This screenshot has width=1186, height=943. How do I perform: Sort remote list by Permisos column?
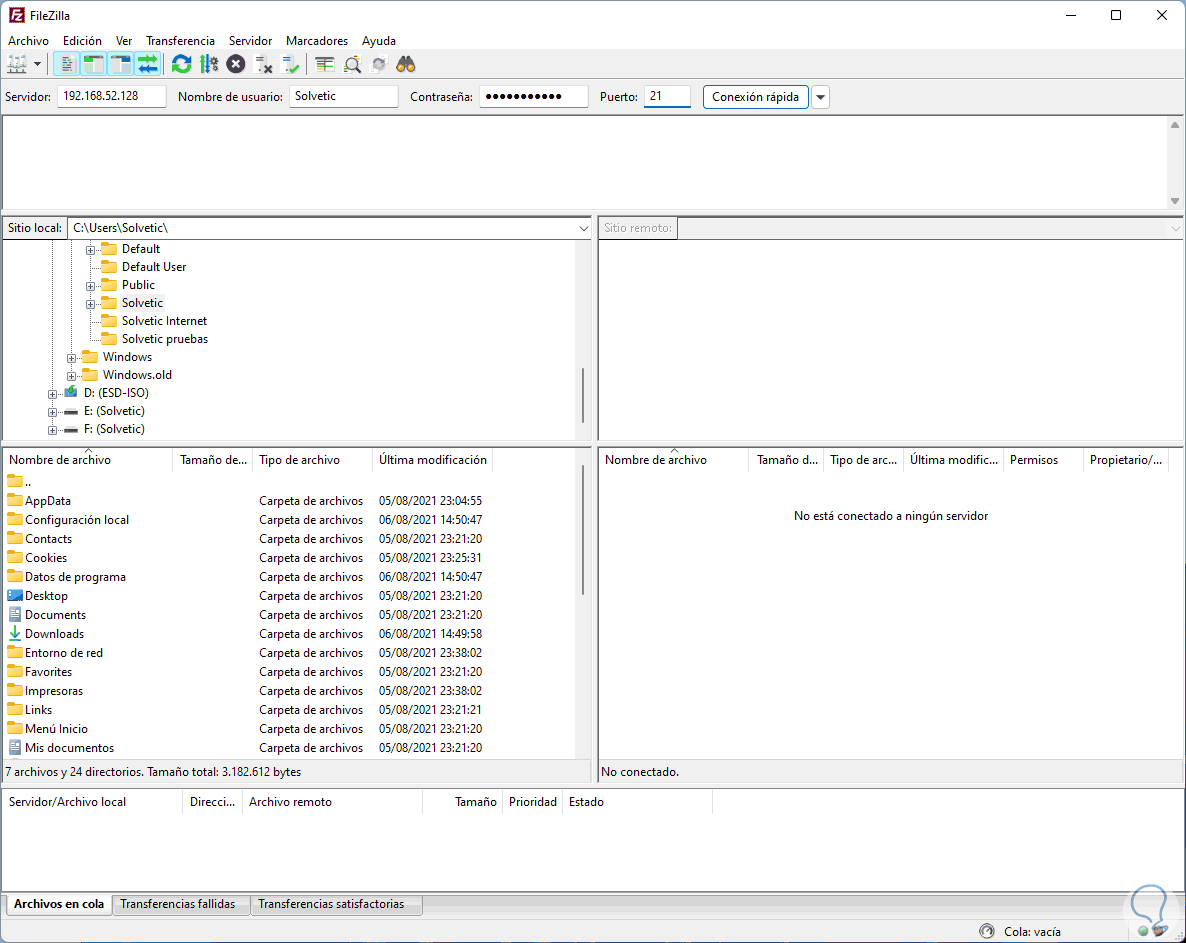coord(1043,460)
